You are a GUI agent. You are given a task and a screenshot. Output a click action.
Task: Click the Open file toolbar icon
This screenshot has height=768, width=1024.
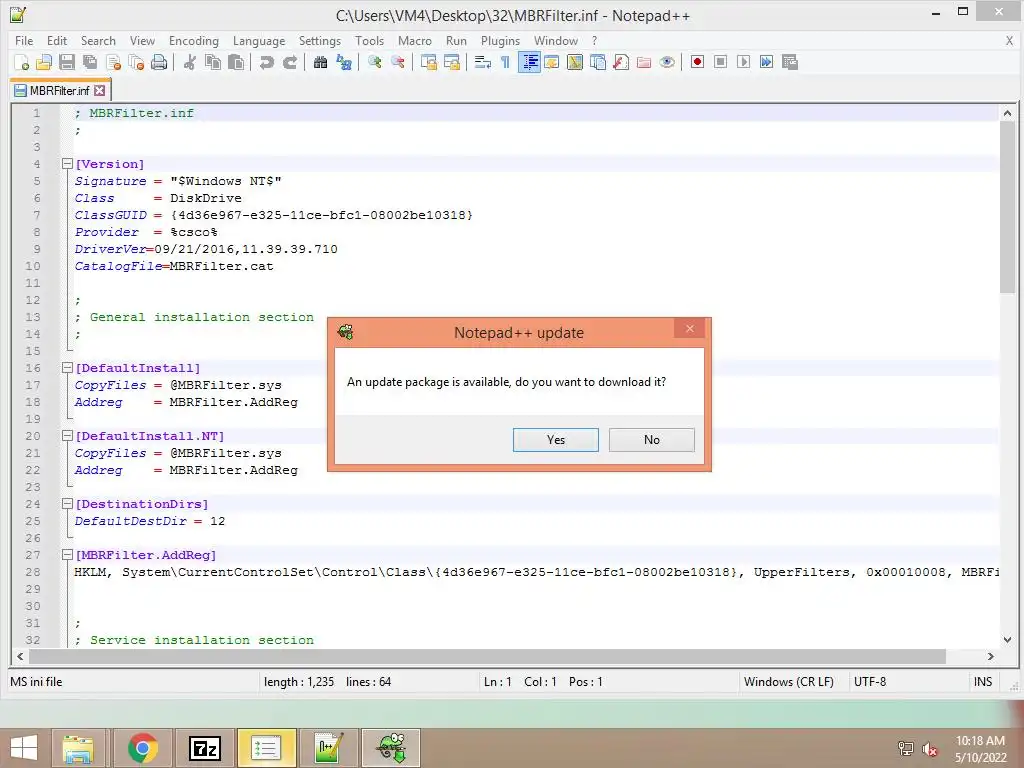44,62
